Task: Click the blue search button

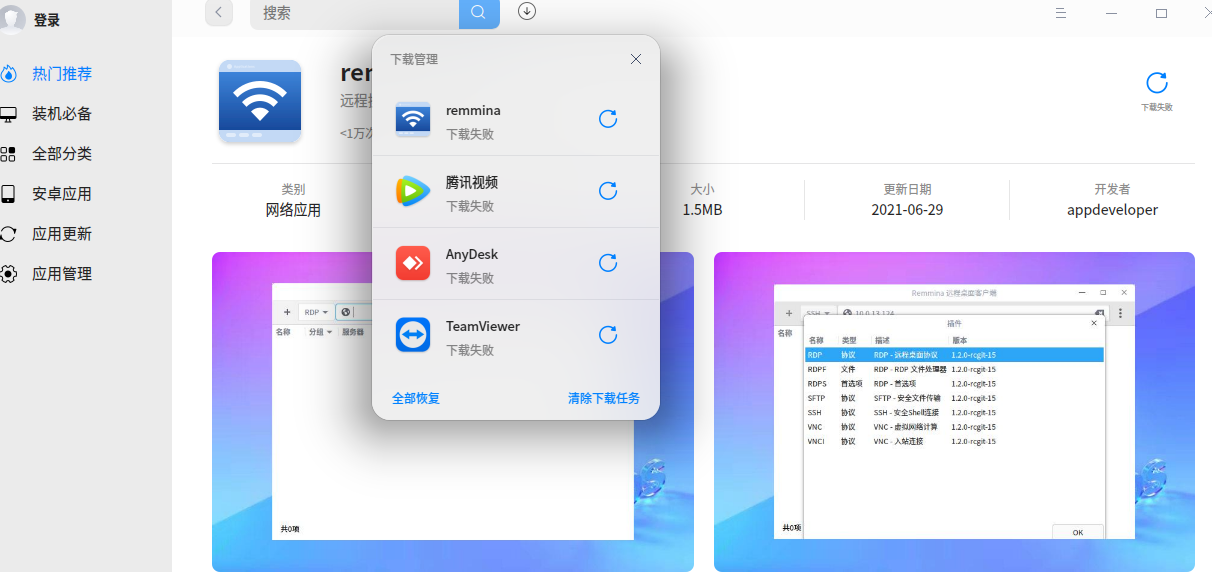Action: [479, 13]
